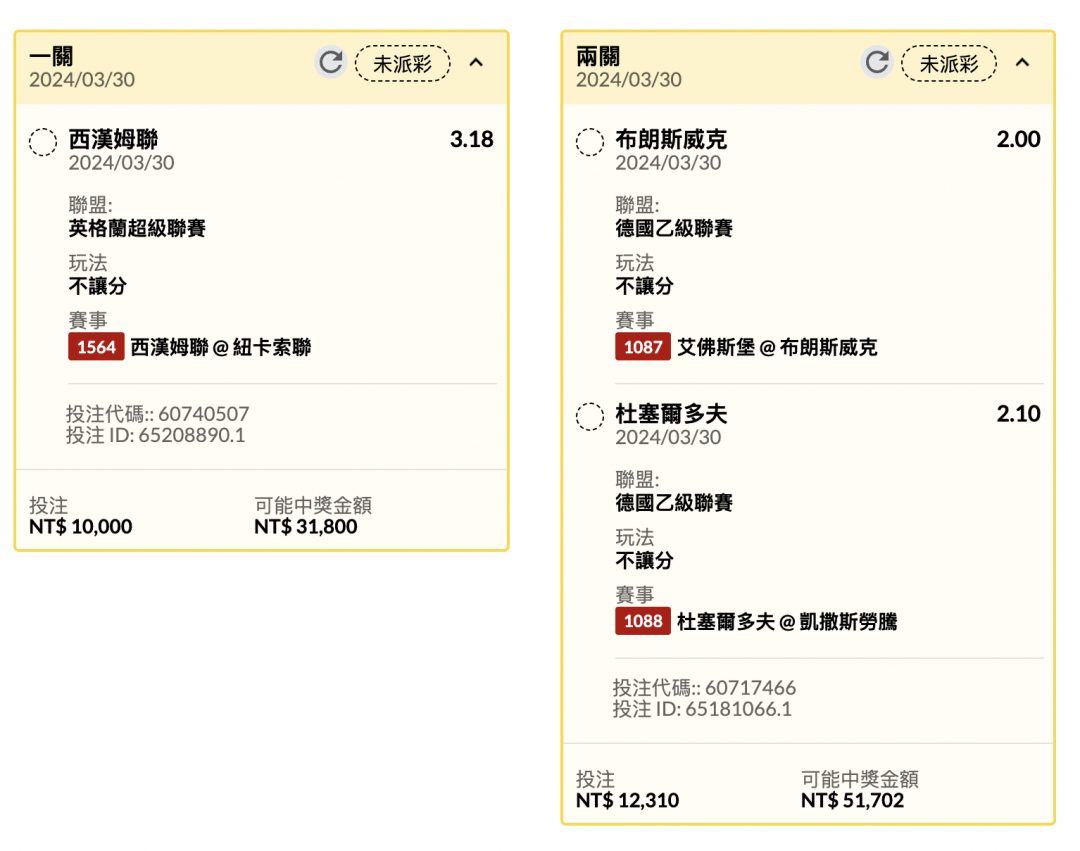Click stake amount NT$ 10,000
Viewport: 1080px width, 851px height.
tap(81, 527)
